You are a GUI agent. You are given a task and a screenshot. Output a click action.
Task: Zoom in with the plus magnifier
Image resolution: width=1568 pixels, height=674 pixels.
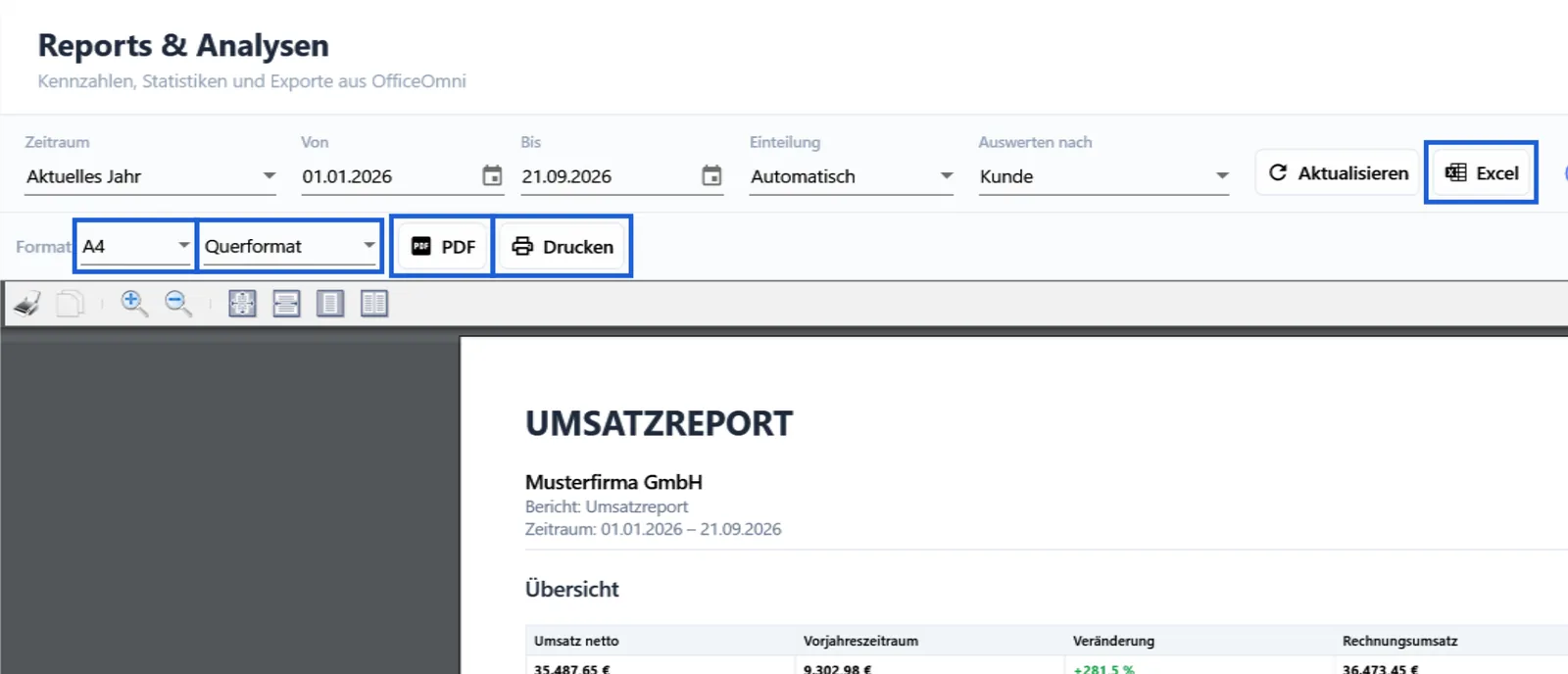(134, 305)
